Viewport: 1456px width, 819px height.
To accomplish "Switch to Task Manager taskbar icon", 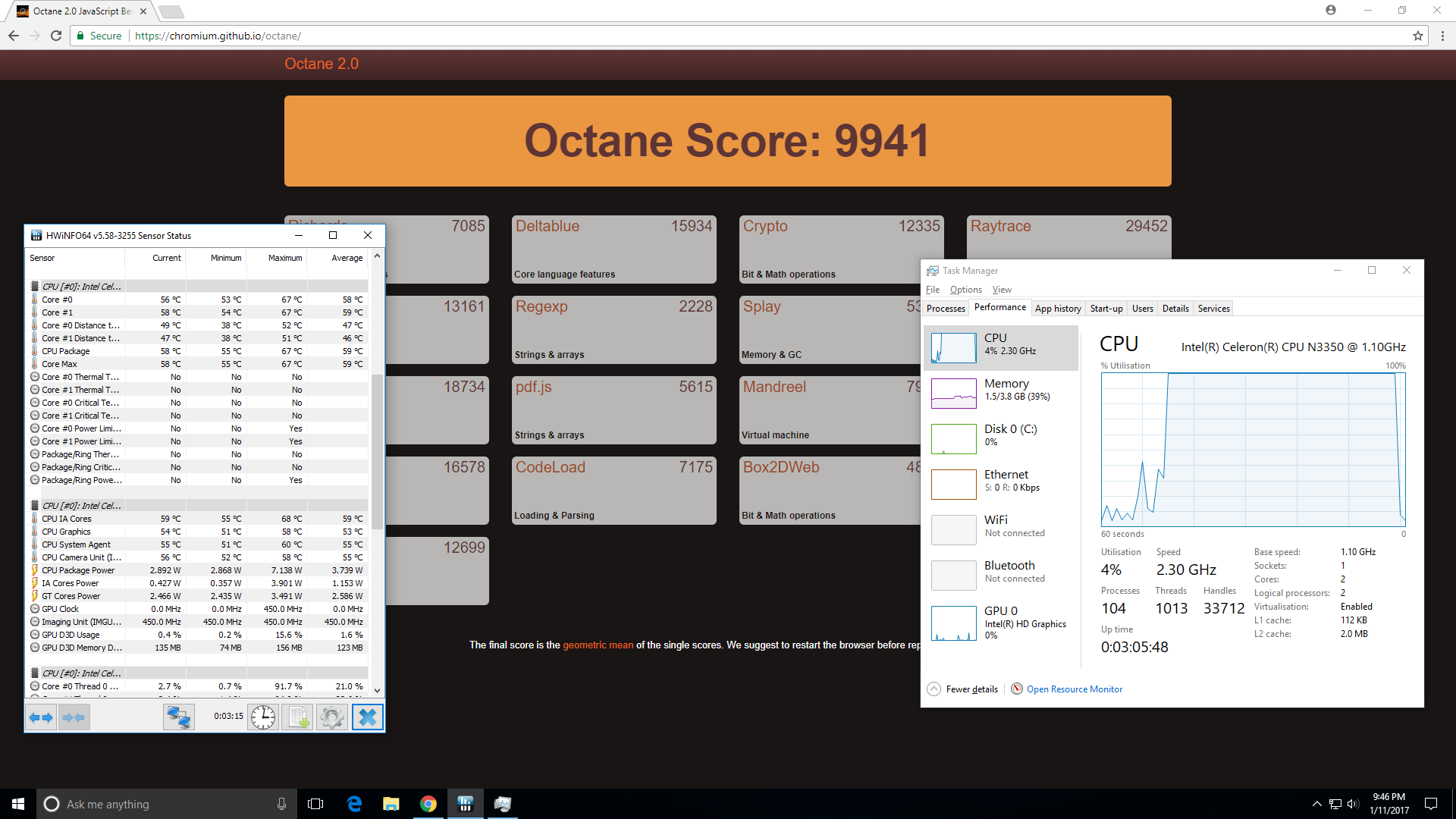I will point(503,804).
